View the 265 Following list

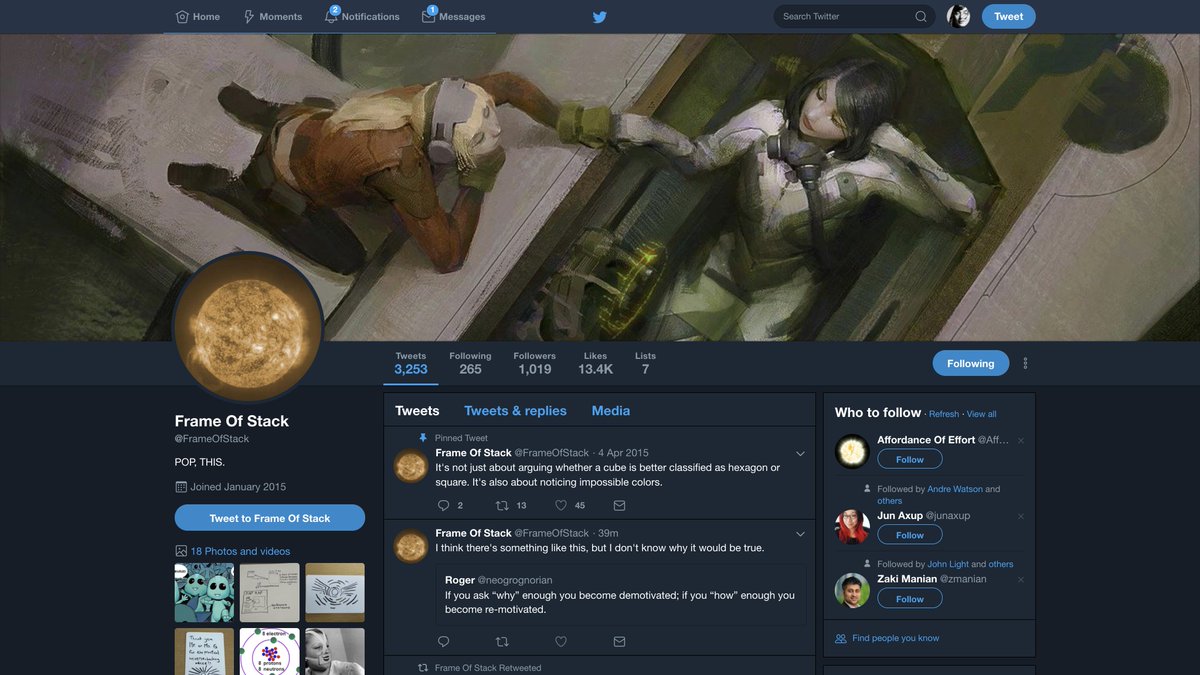470,364
